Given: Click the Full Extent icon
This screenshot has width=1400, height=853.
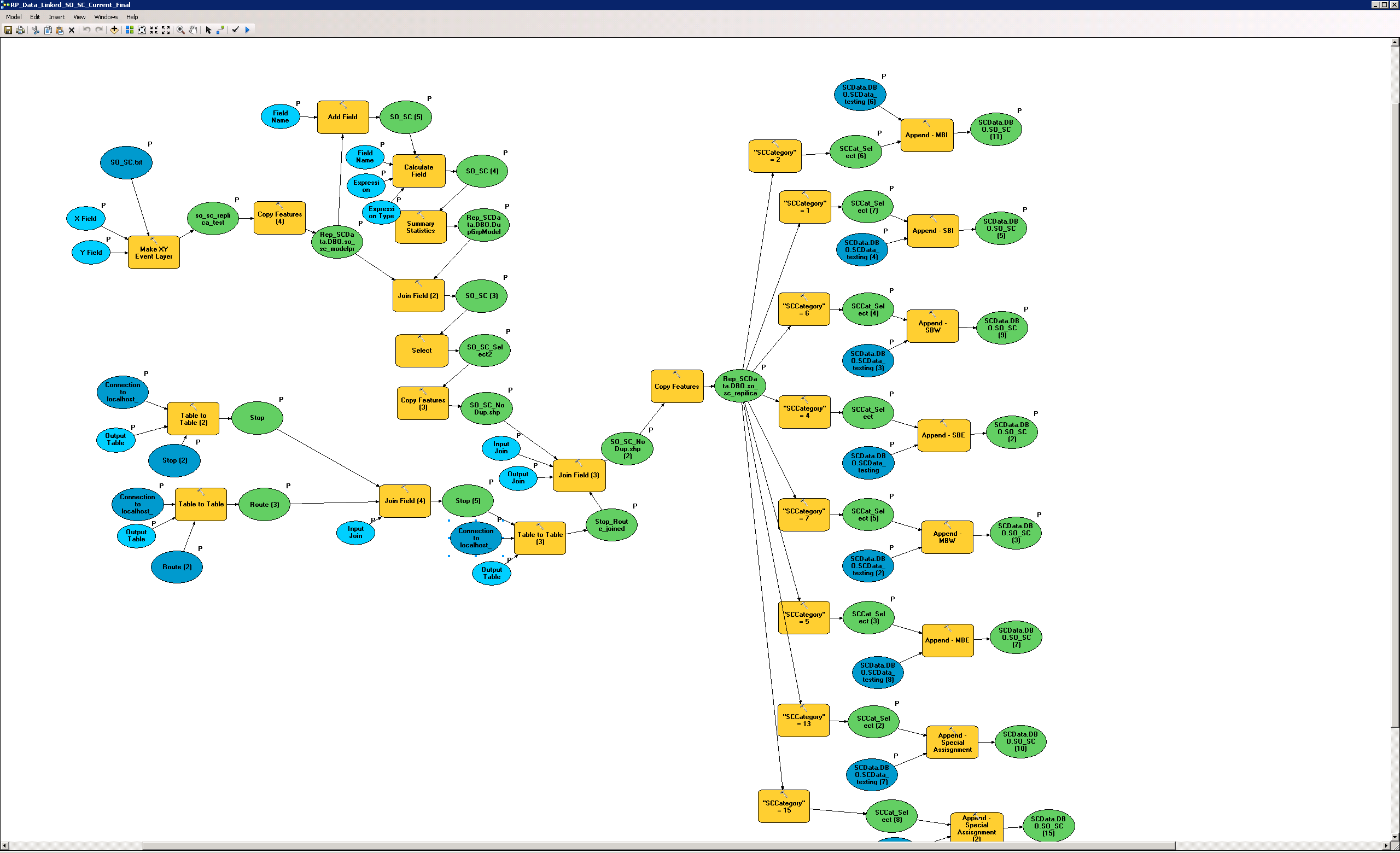Looking at the screenshot, I should 142,30.
